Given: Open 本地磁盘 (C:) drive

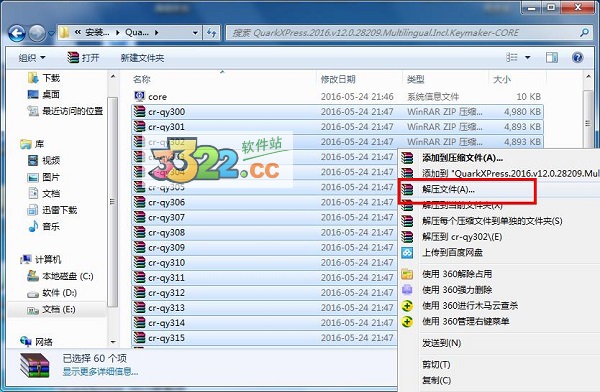Looking at the screenshot, I should point(60,276).
